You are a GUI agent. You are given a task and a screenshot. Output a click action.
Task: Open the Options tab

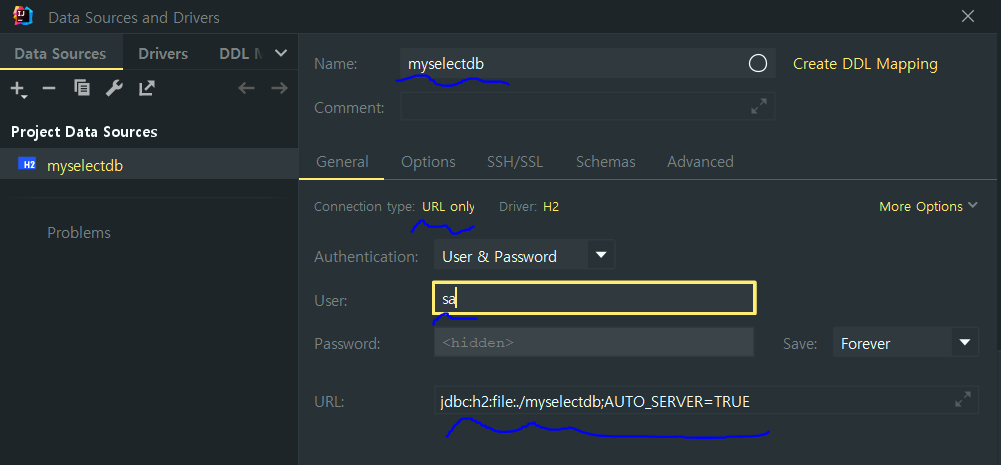point(428,162)
